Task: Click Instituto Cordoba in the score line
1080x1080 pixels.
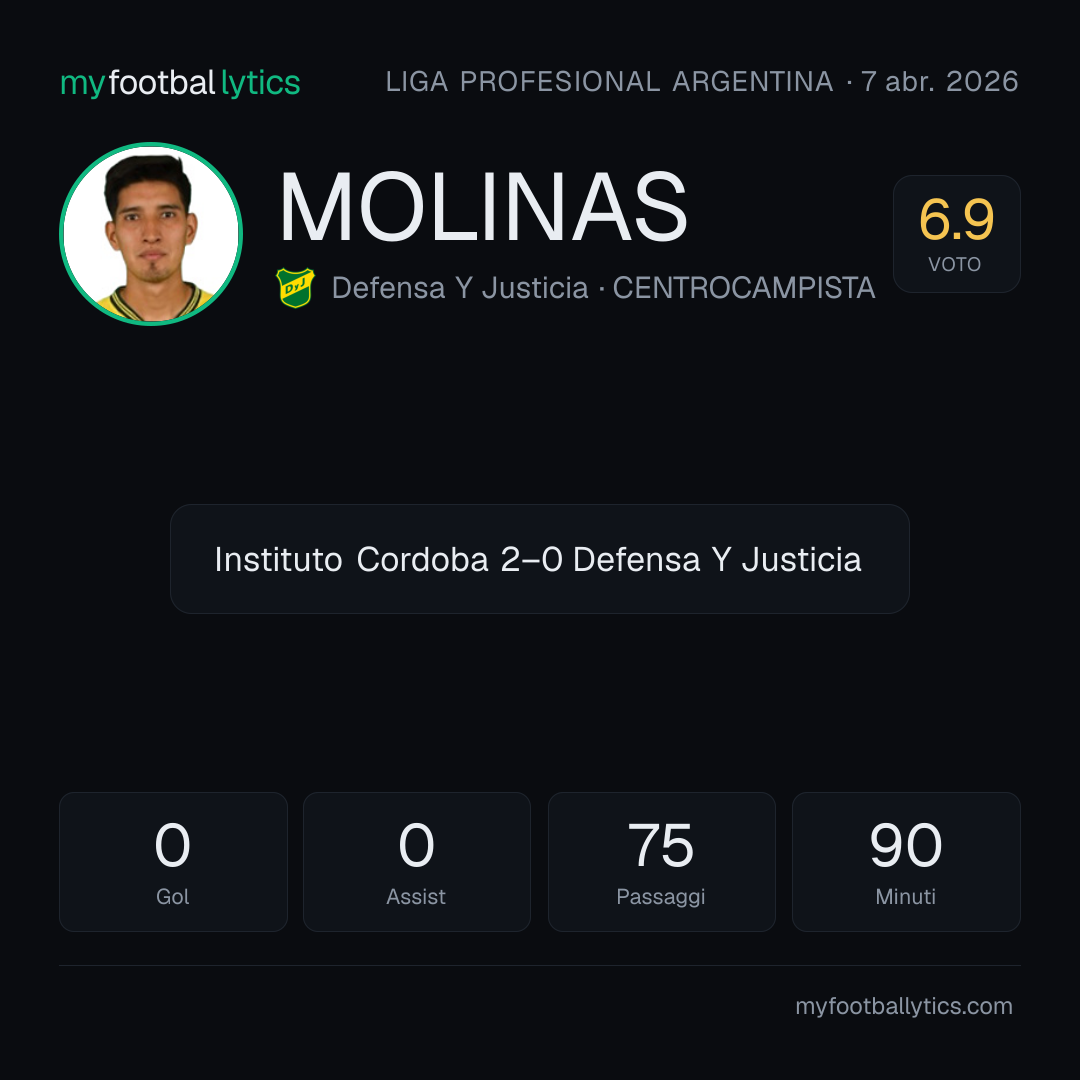Action: point(351,559)
